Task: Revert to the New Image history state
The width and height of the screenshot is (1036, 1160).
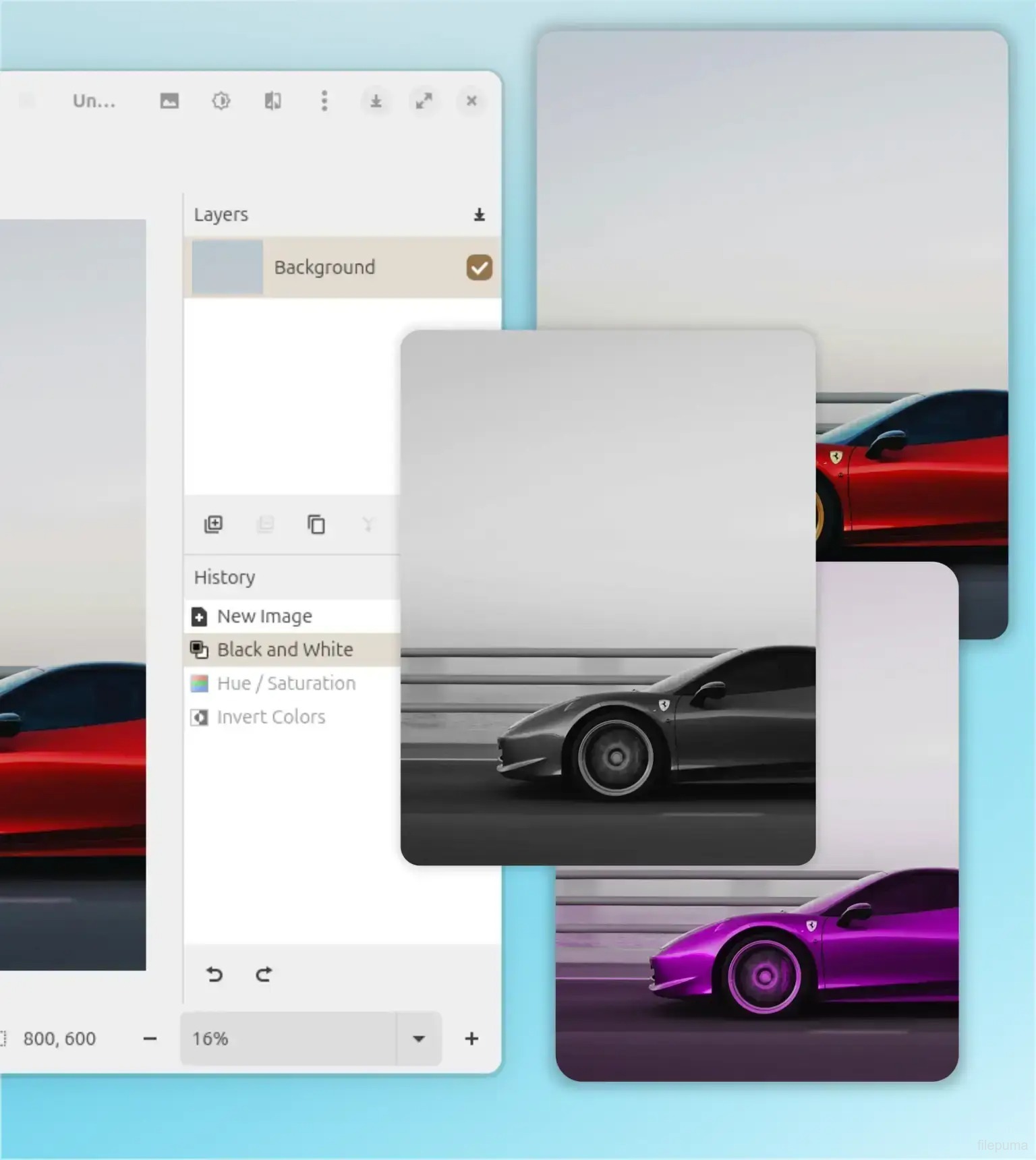Action: [x=264, y=616]
